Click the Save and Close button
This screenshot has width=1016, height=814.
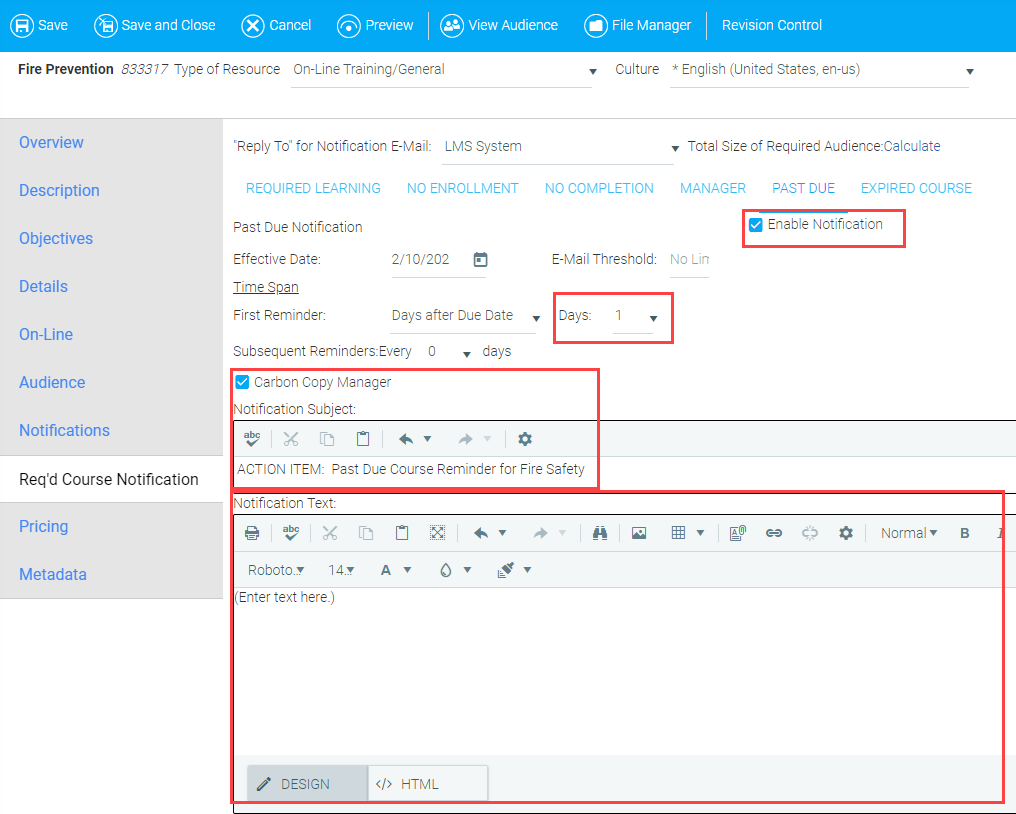coord(155,25)
